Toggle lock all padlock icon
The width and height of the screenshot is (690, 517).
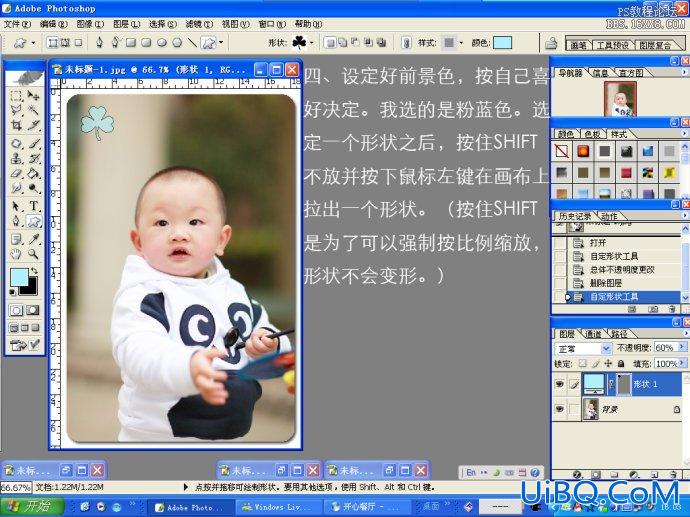pos(620,363)
